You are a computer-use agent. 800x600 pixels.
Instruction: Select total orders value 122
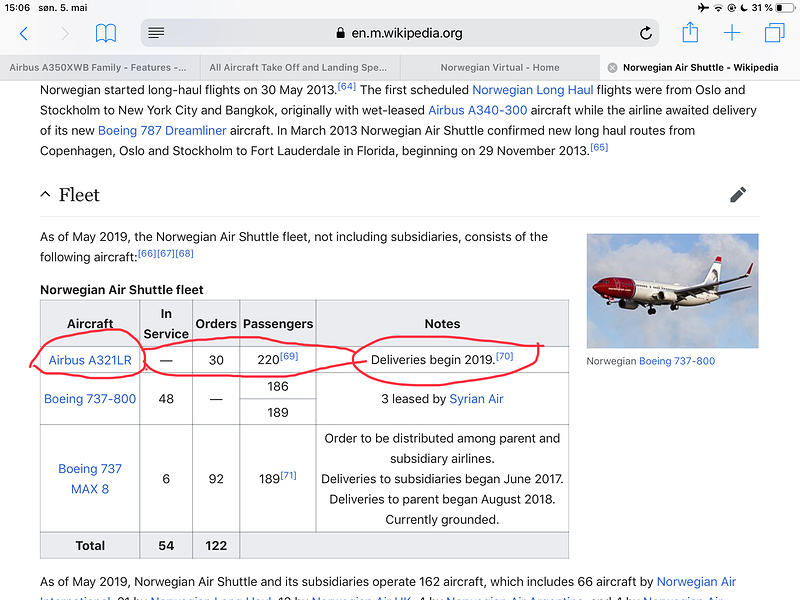[216, 546]
